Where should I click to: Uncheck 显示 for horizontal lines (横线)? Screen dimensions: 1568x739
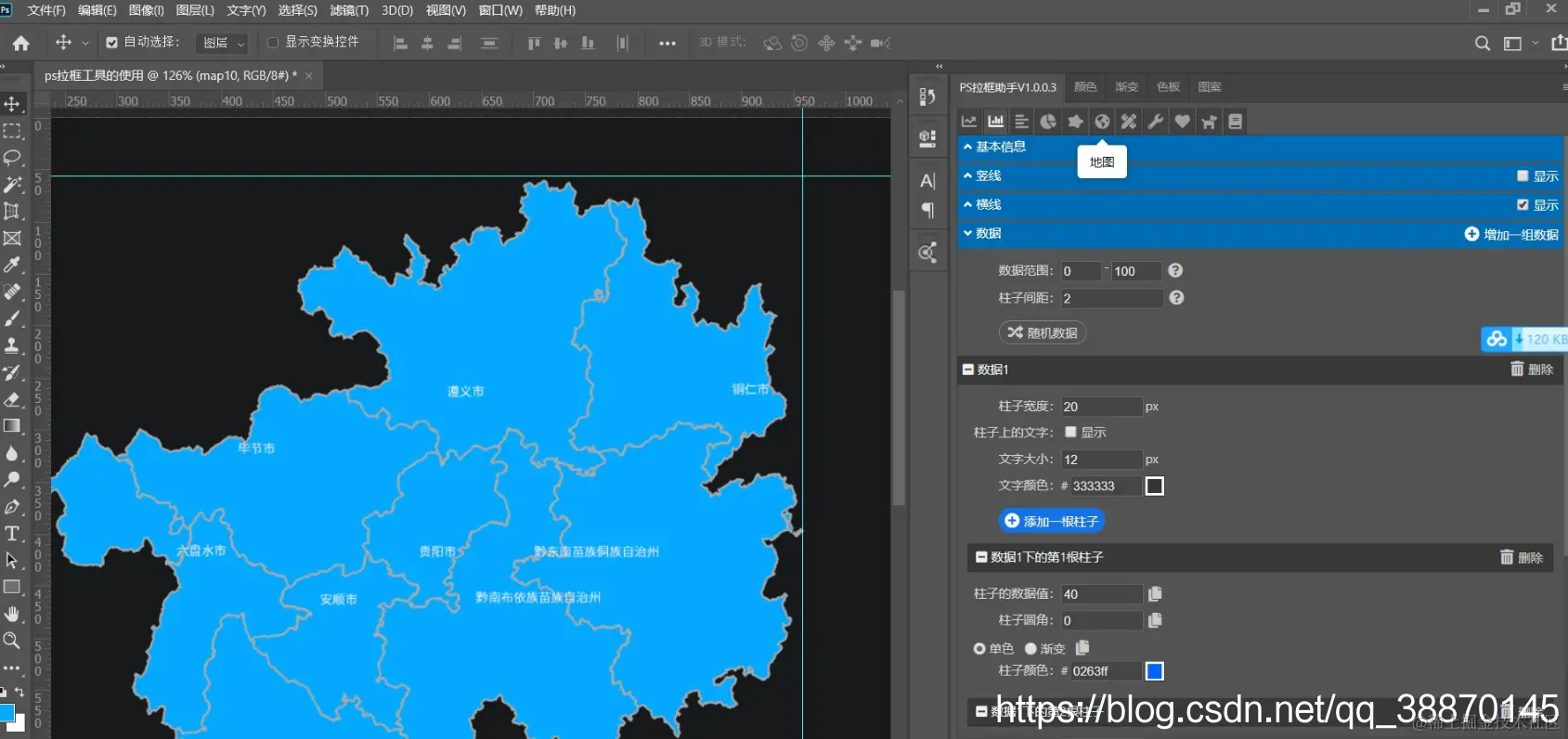coord(1523,204)
